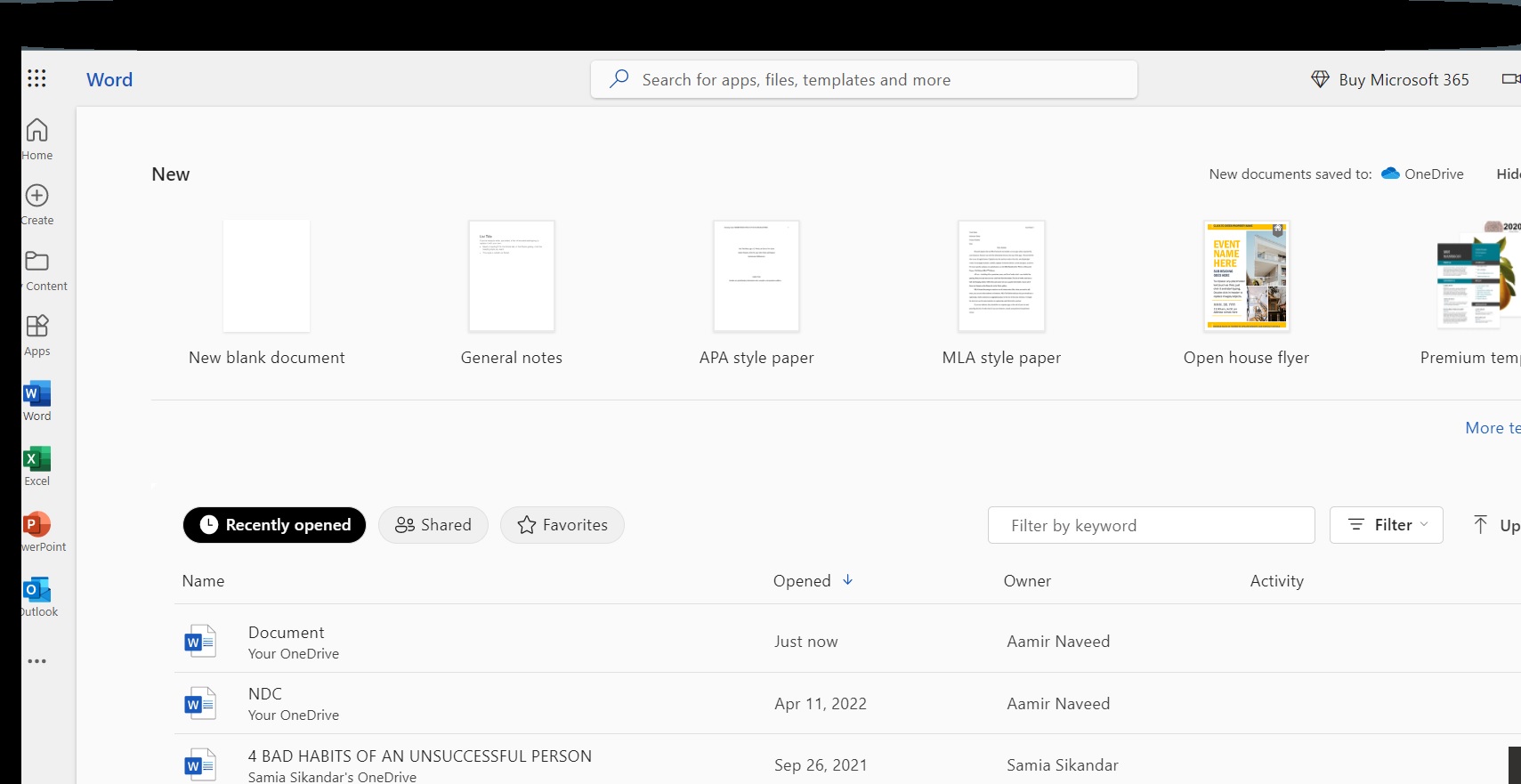
Task: Launch Word from the sidebar
Action: pos(36,400)
